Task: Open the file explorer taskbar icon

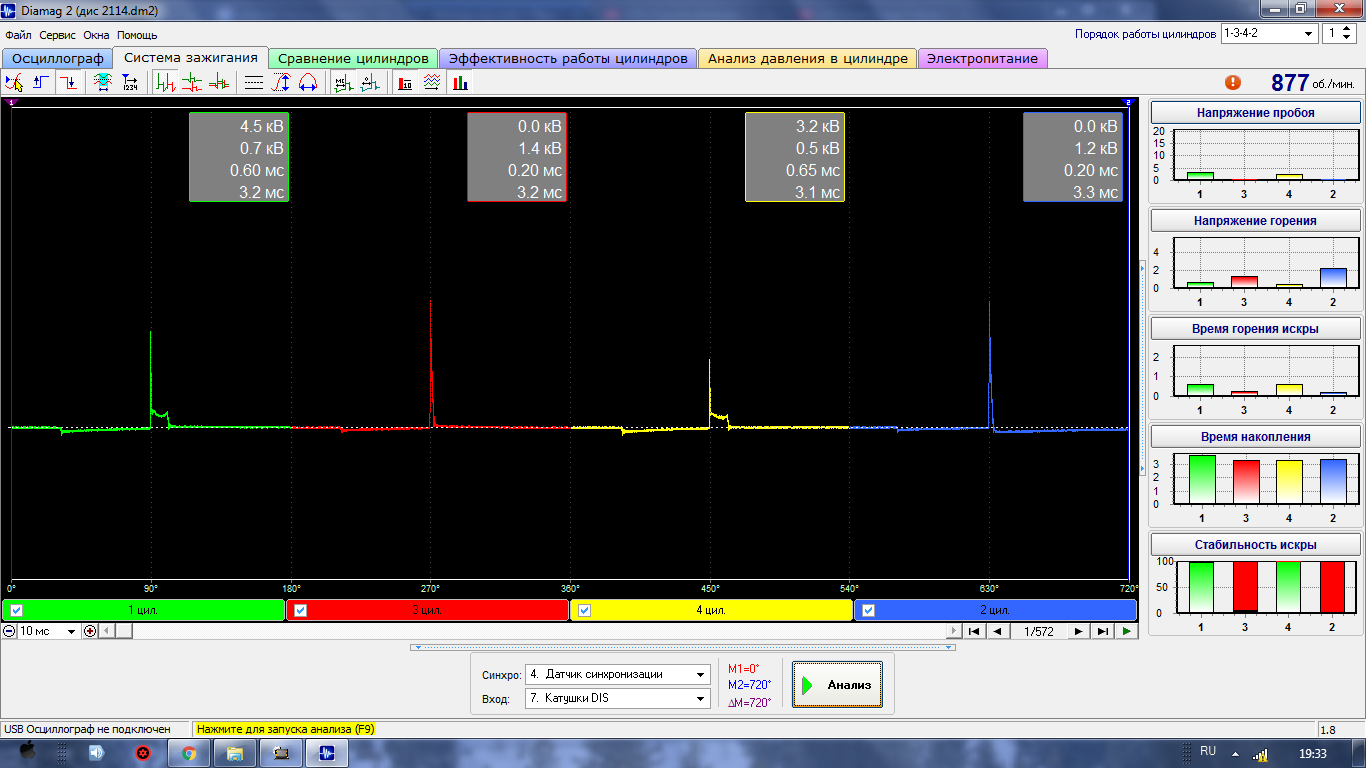Action: (x=234, y=753)
